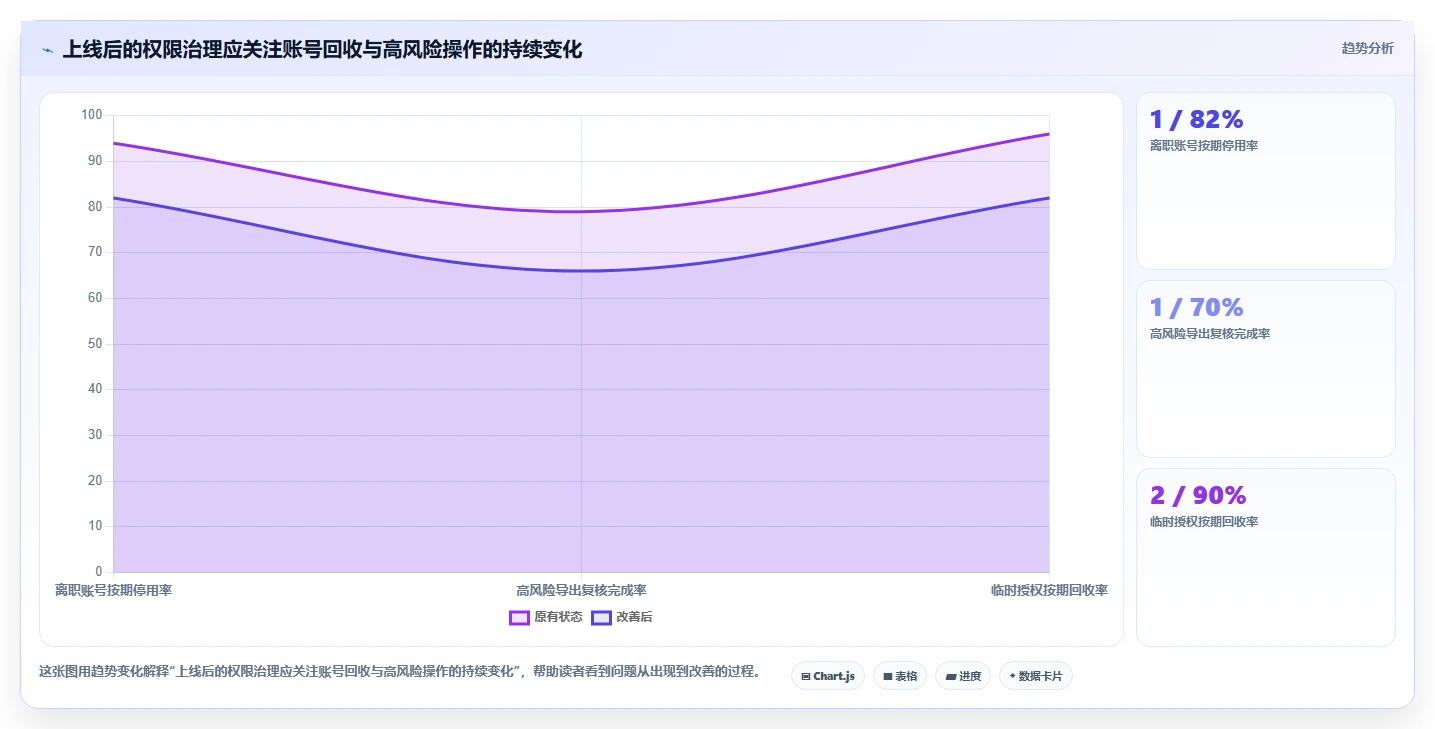The height and width of the screenshot is (729, 1435).
Task: Click the 2 / 90% metric value
Action: [1198, 495]
